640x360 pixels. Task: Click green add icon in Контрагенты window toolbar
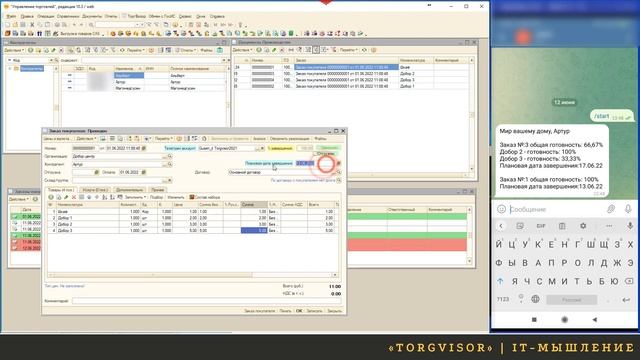30,50
